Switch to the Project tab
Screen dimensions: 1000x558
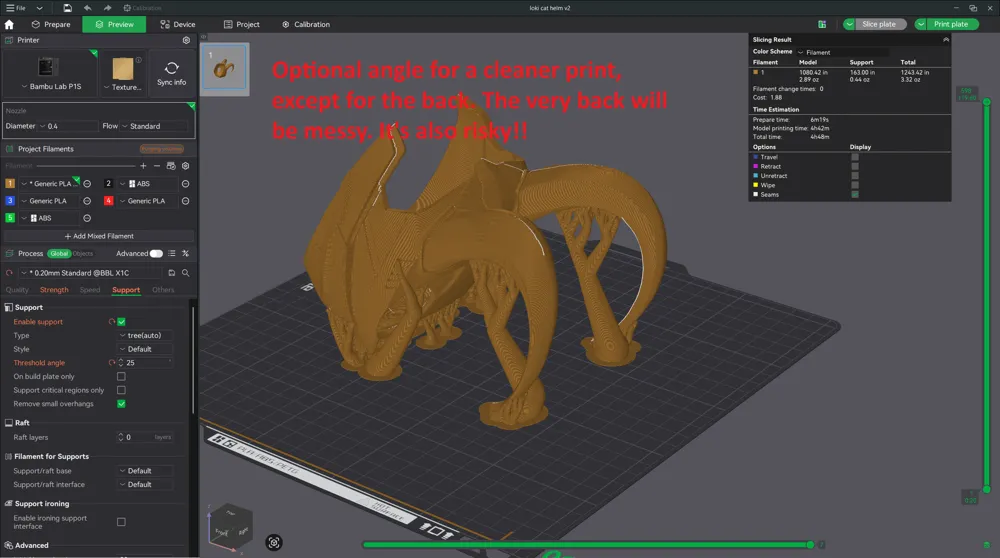(x=242, y=24)
